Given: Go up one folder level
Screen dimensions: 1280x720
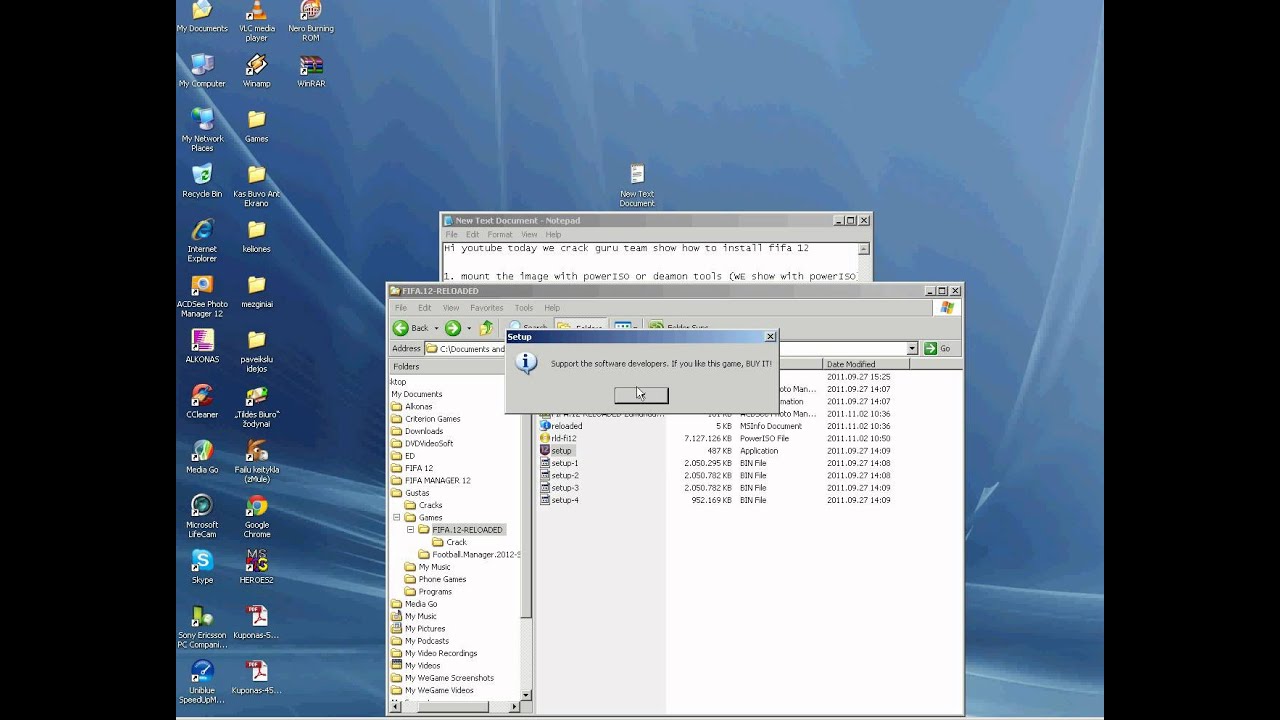Looking at the screenshot, I should (x=486, y=328).
